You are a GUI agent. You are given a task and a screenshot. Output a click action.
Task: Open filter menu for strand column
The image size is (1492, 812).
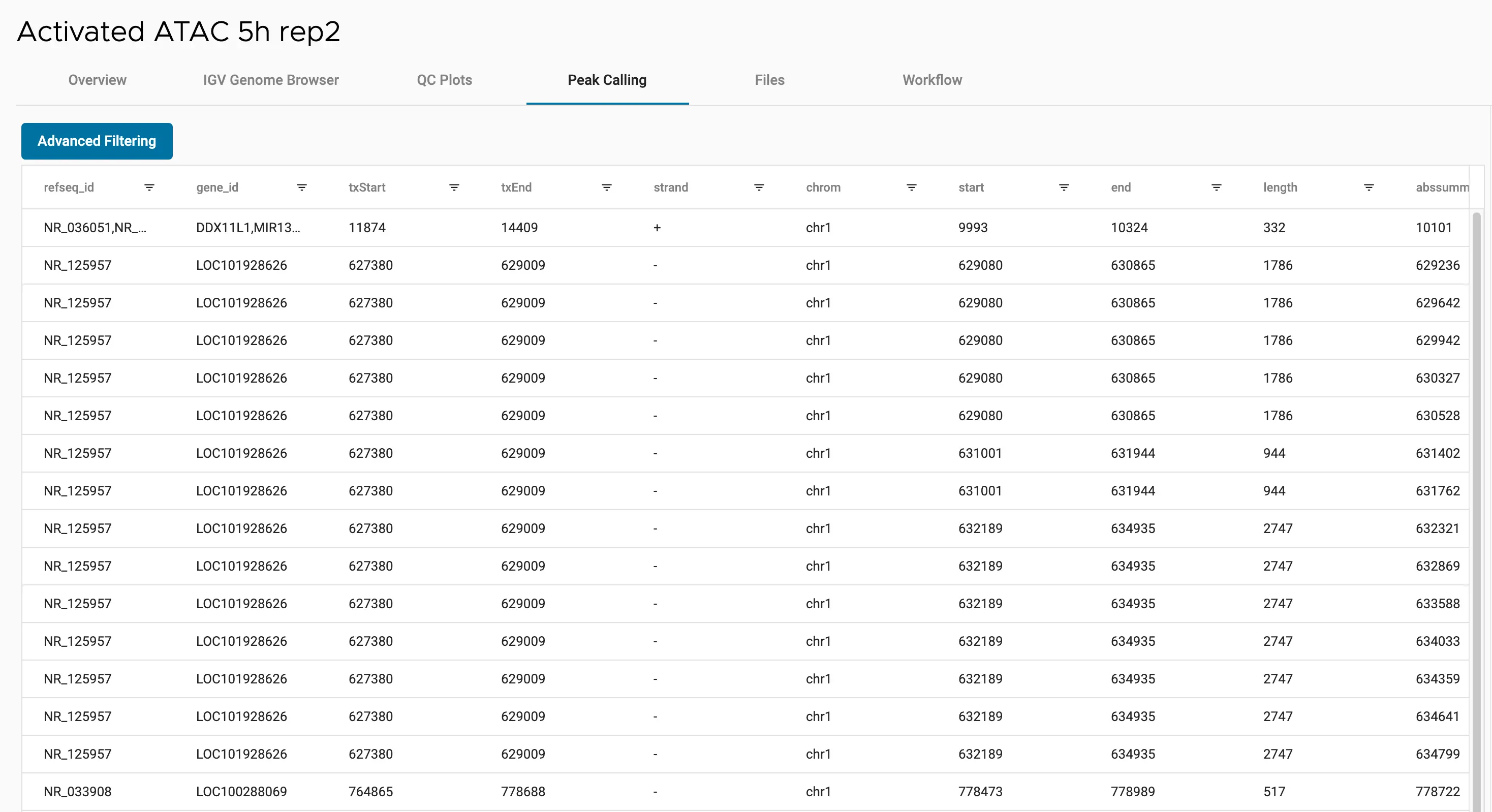(x=759, y=188)
